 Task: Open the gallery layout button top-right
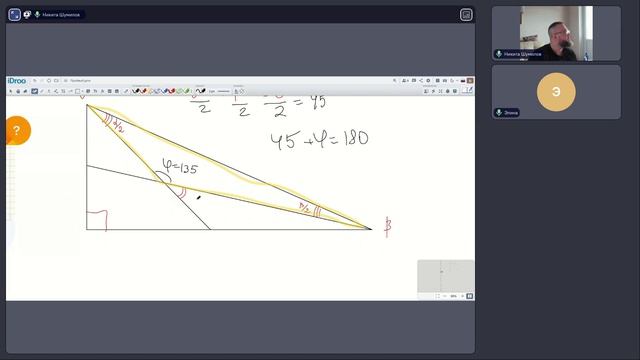[466, 15]
